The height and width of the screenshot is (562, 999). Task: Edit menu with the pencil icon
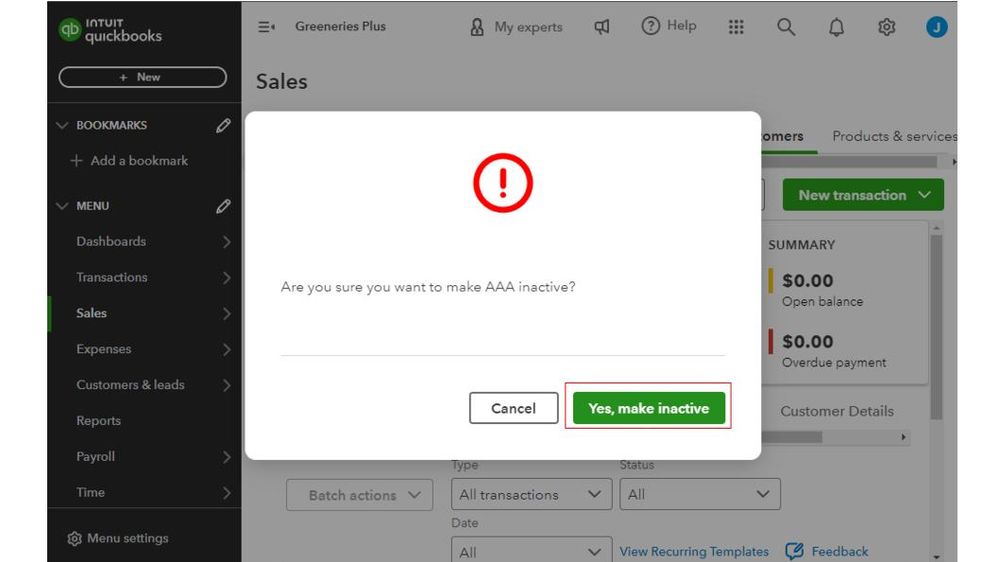coord(223,206)
